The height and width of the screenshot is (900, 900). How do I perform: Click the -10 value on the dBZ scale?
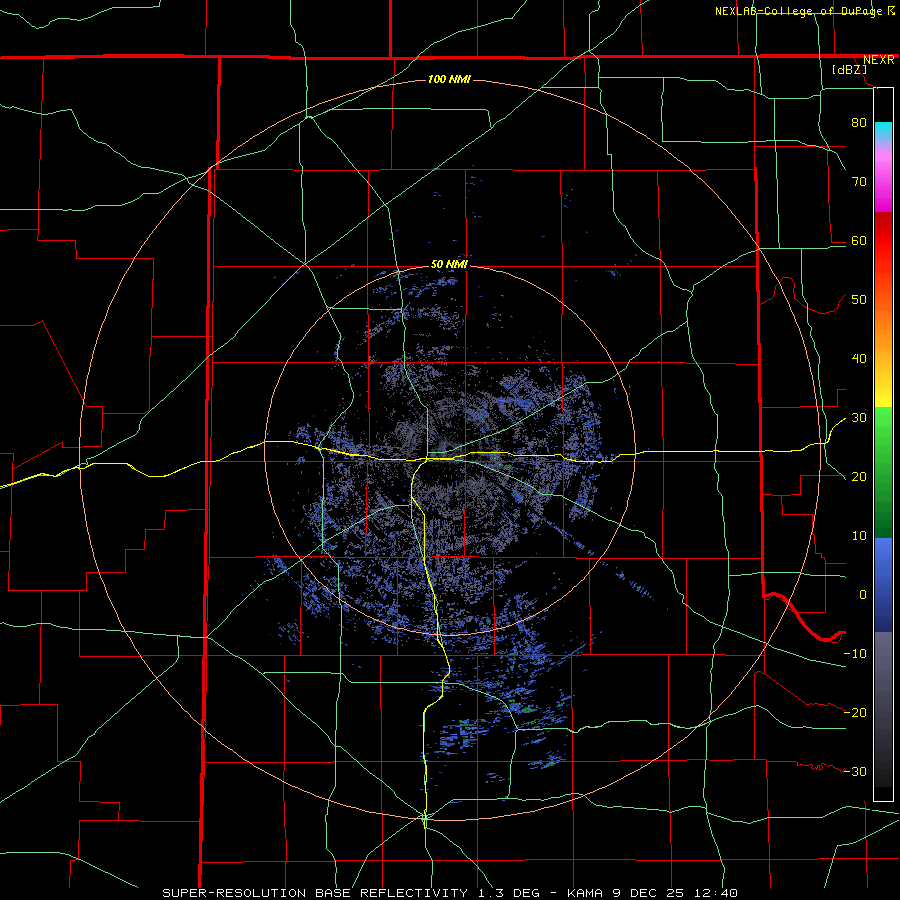click(x=855, y=654)
